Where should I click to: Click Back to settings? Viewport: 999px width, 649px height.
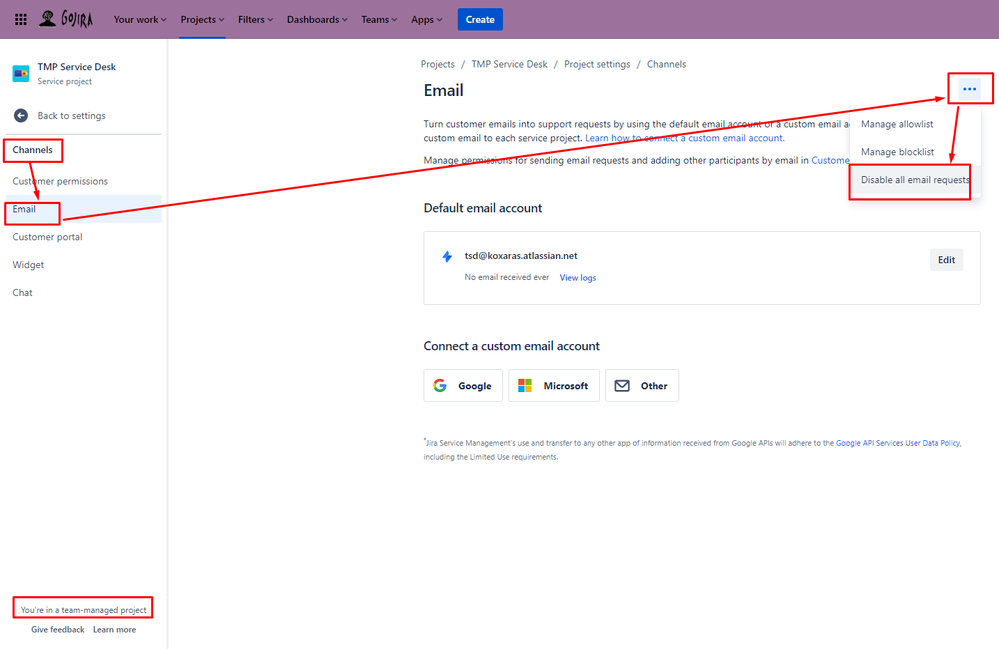click(71, 115)
